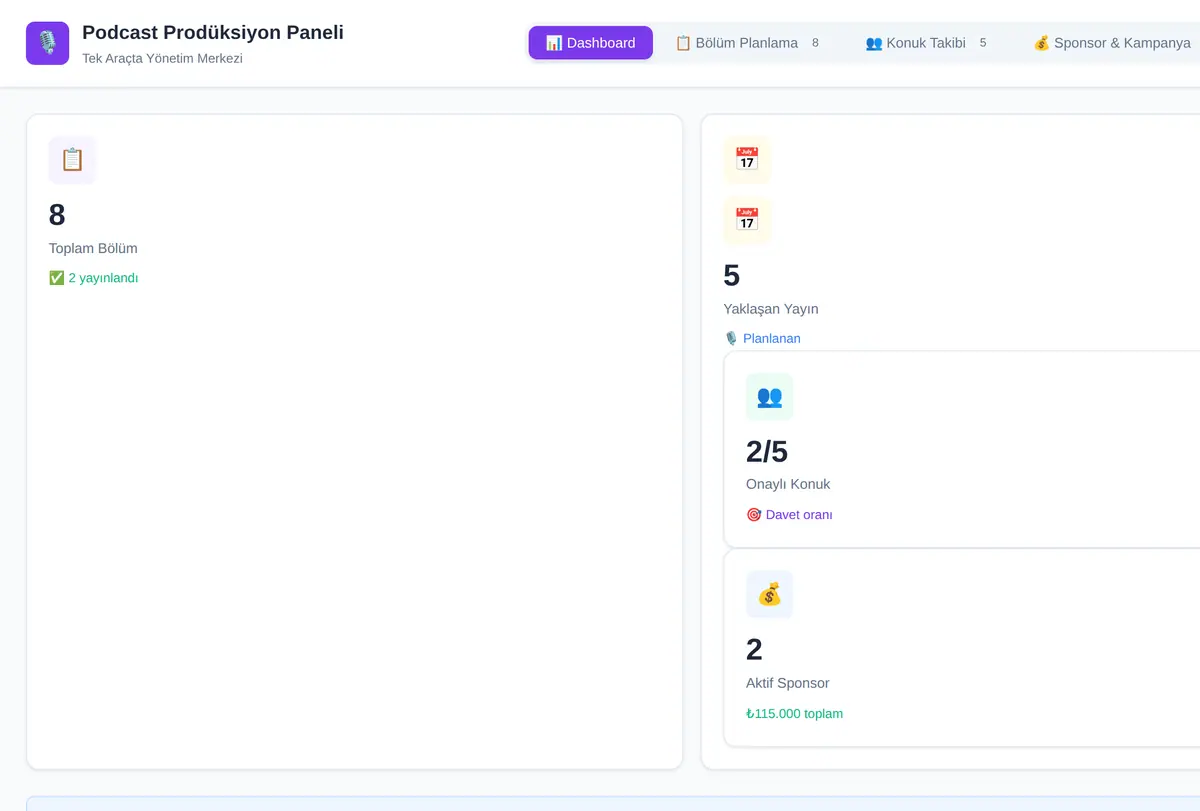The width and height of the screenshot is (1200, 811).
Task: Click the large 2 above Aktif Sponsor
Action: click(754, 650)
